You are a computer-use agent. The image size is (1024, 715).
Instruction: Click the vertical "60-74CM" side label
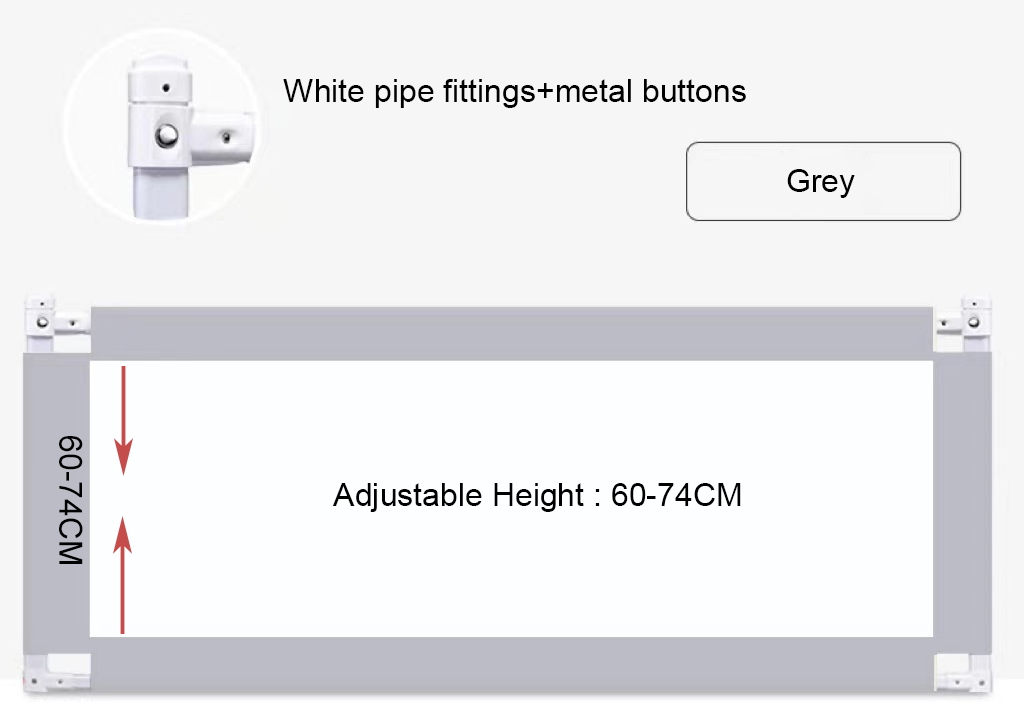(x=68, y=500)
